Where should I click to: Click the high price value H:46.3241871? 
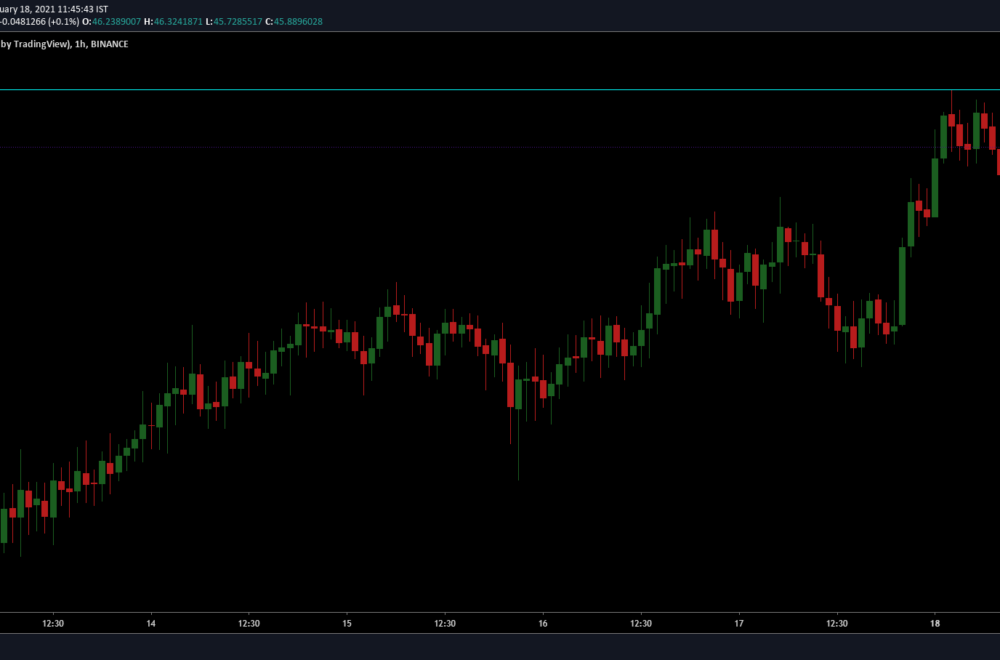coord(173,22)
